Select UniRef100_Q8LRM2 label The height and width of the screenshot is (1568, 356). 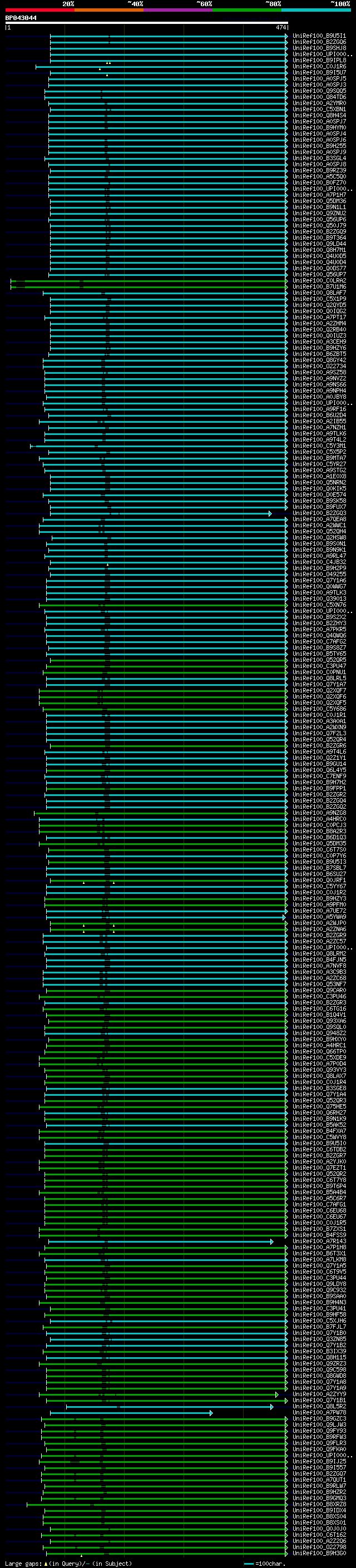(x=319, y=953)
